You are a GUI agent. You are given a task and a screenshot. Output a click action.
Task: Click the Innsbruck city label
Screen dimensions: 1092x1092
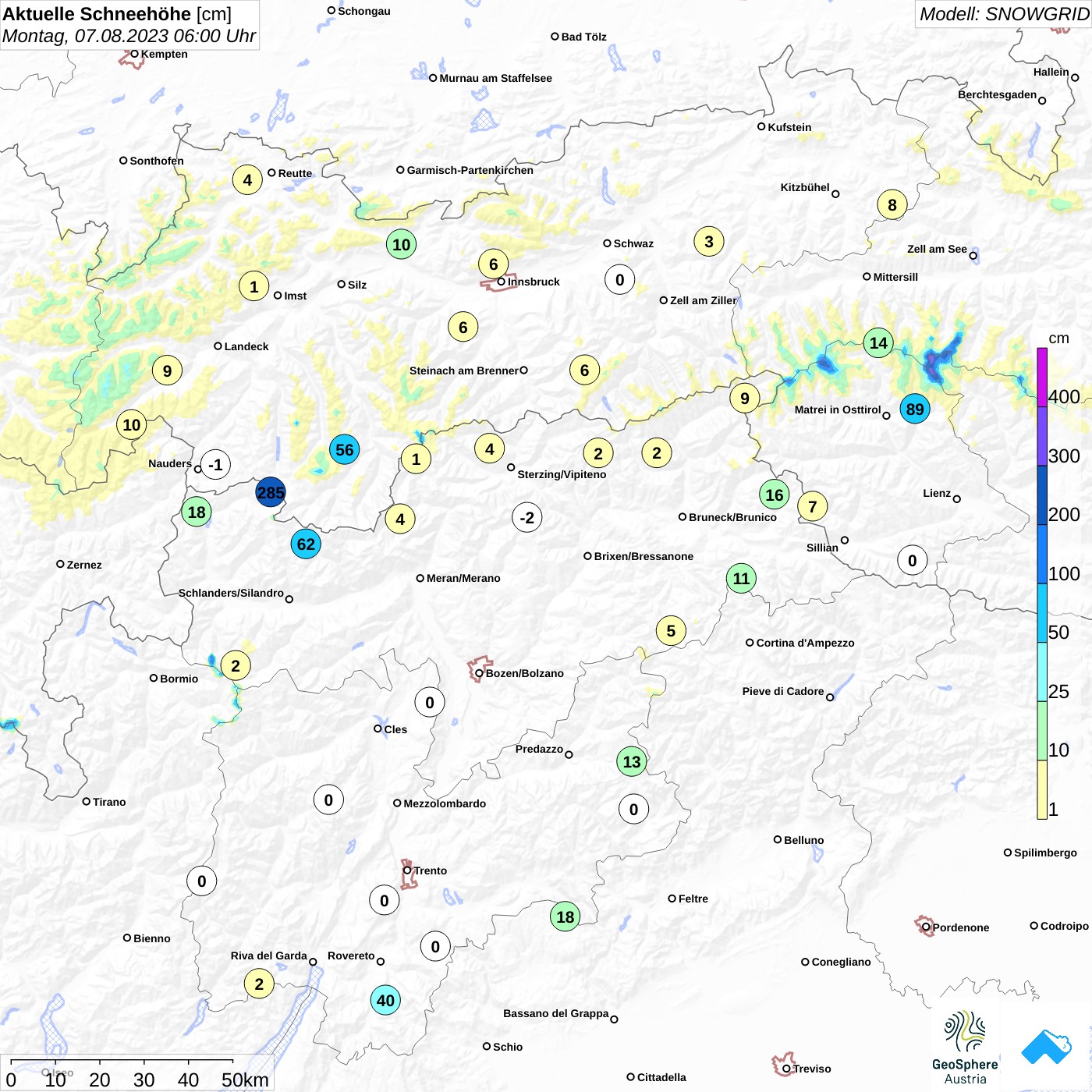click(534, 282)
